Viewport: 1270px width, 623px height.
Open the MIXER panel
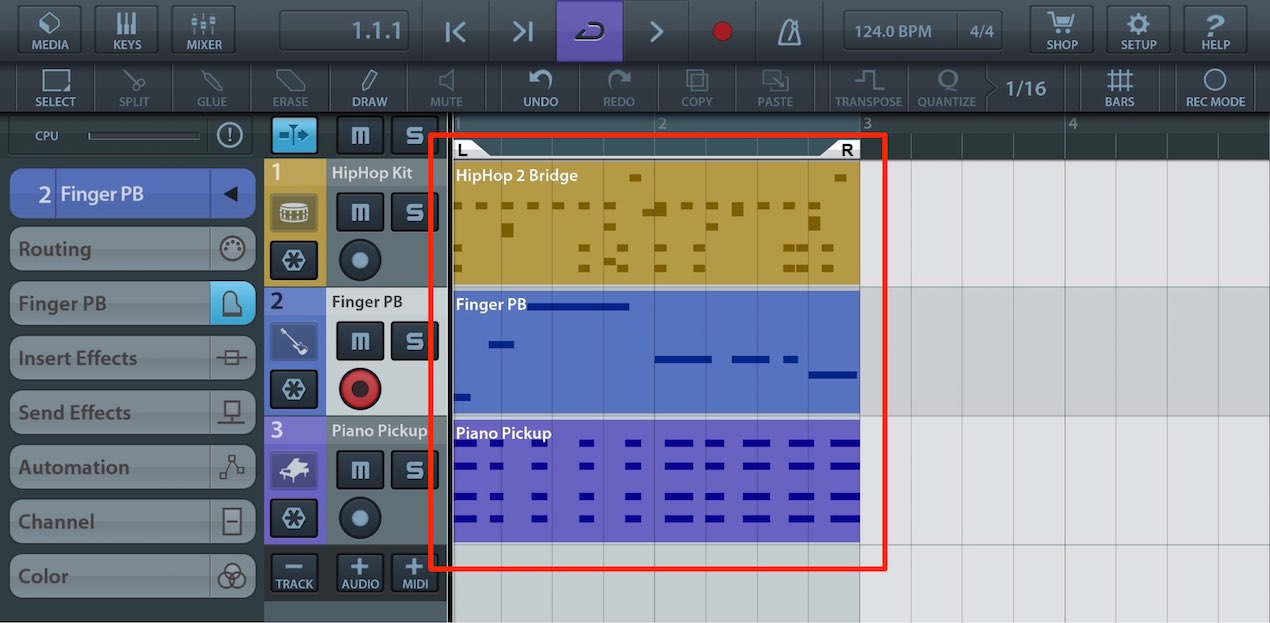point(204,30)
